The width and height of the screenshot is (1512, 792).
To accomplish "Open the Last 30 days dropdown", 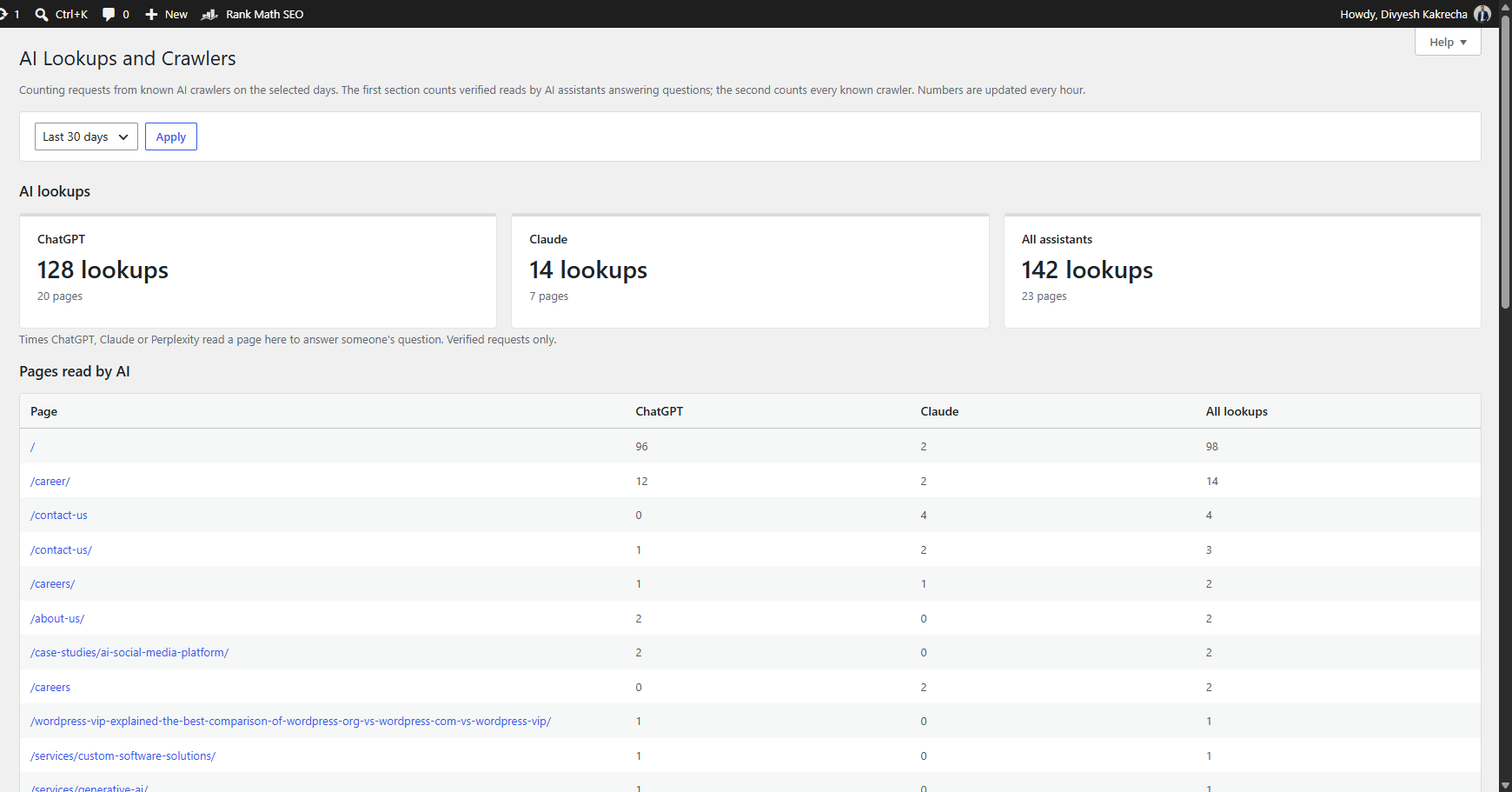I will (86, 136).
